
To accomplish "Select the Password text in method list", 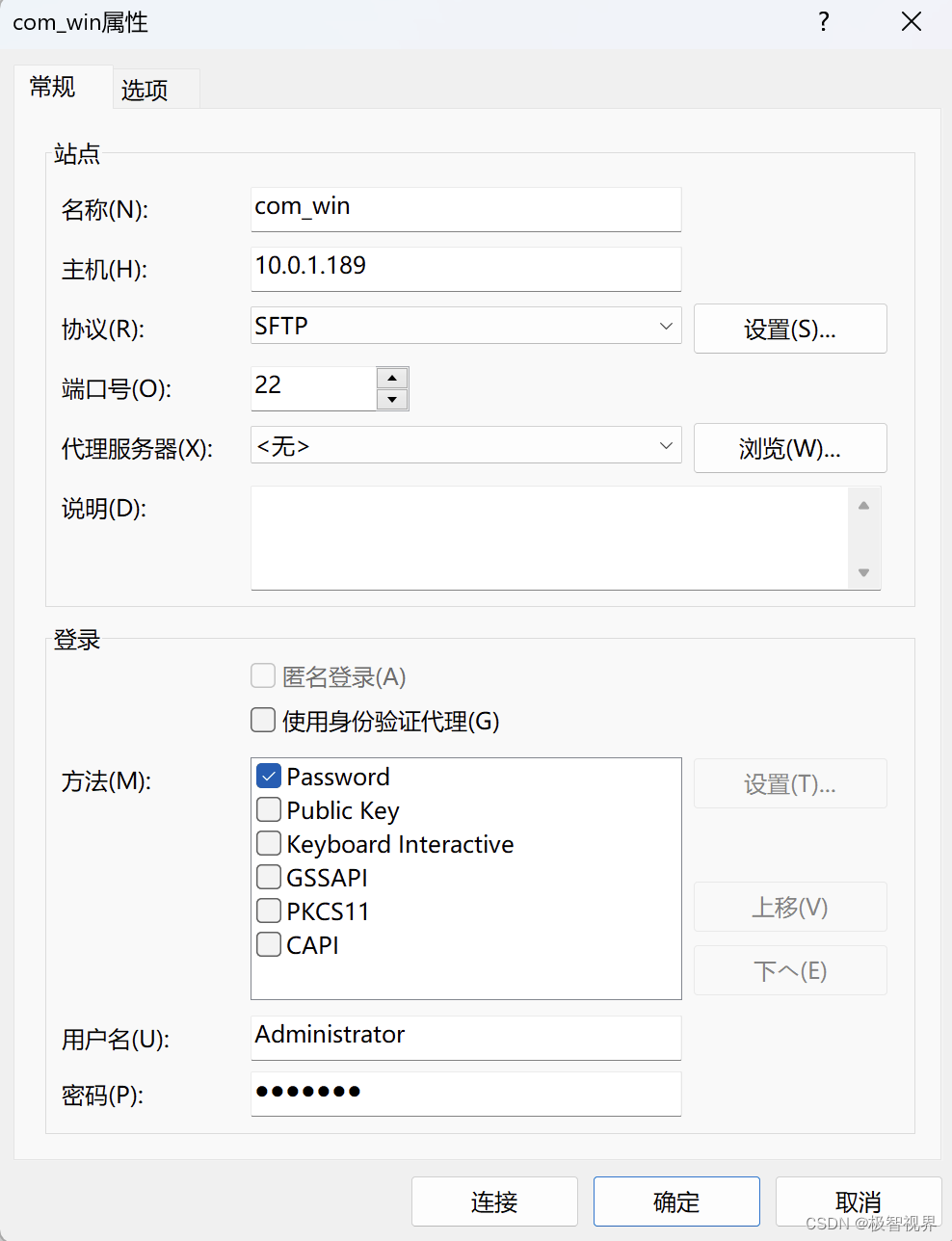I will tap(338, 777).
